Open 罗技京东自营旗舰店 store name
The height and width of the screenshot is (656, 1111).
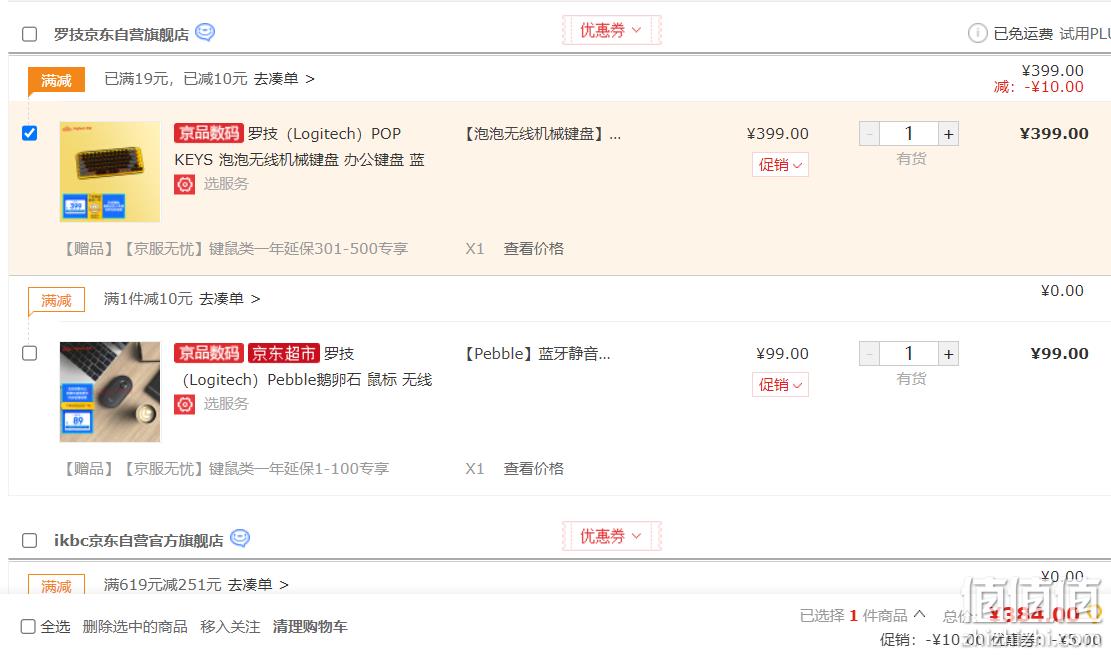click(121, 34)
